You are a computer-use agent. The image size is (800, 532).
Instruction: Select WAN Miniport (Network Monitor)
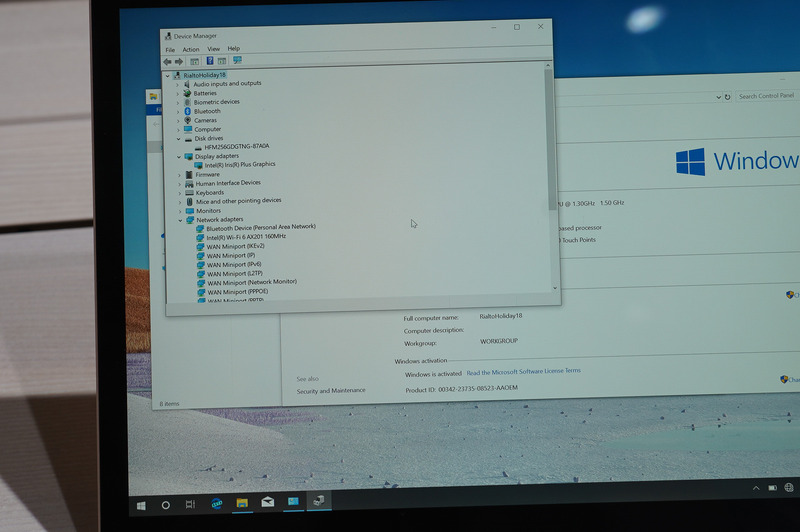click(252, 282)
